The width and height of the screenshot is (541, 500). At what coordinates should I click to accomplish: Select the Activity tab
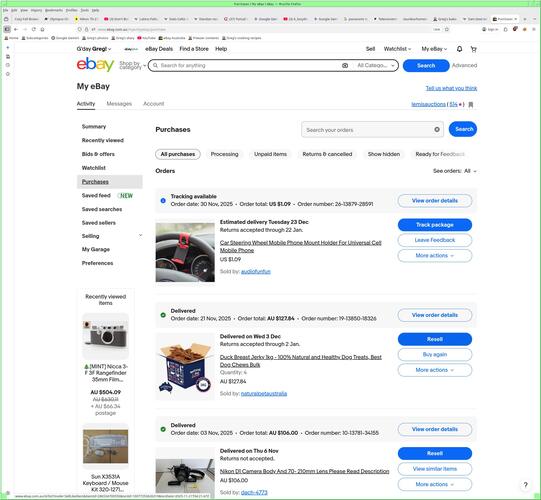(86, 104)
